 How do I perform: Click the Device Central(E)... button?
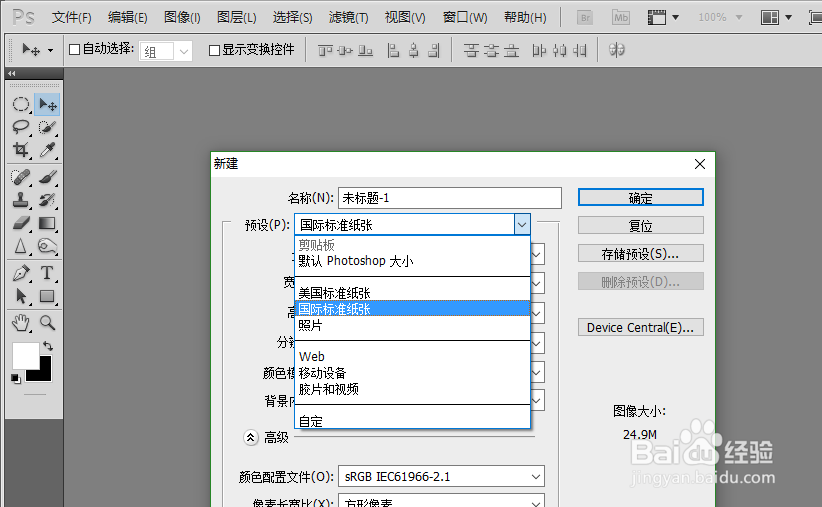point(641,327)
